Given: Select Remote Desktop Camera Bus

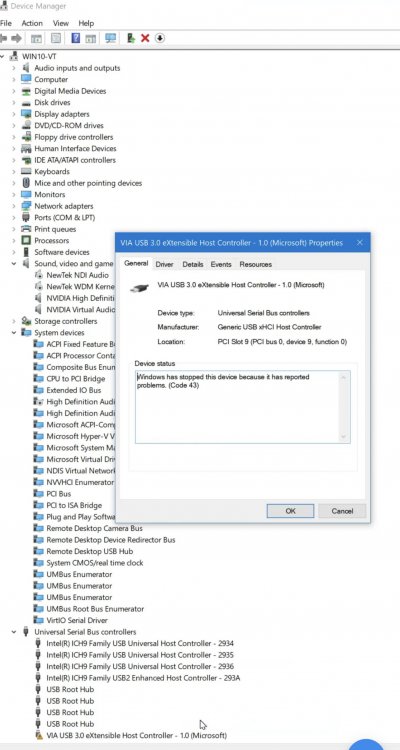Looking at the screenshot, I should [94, 528].
